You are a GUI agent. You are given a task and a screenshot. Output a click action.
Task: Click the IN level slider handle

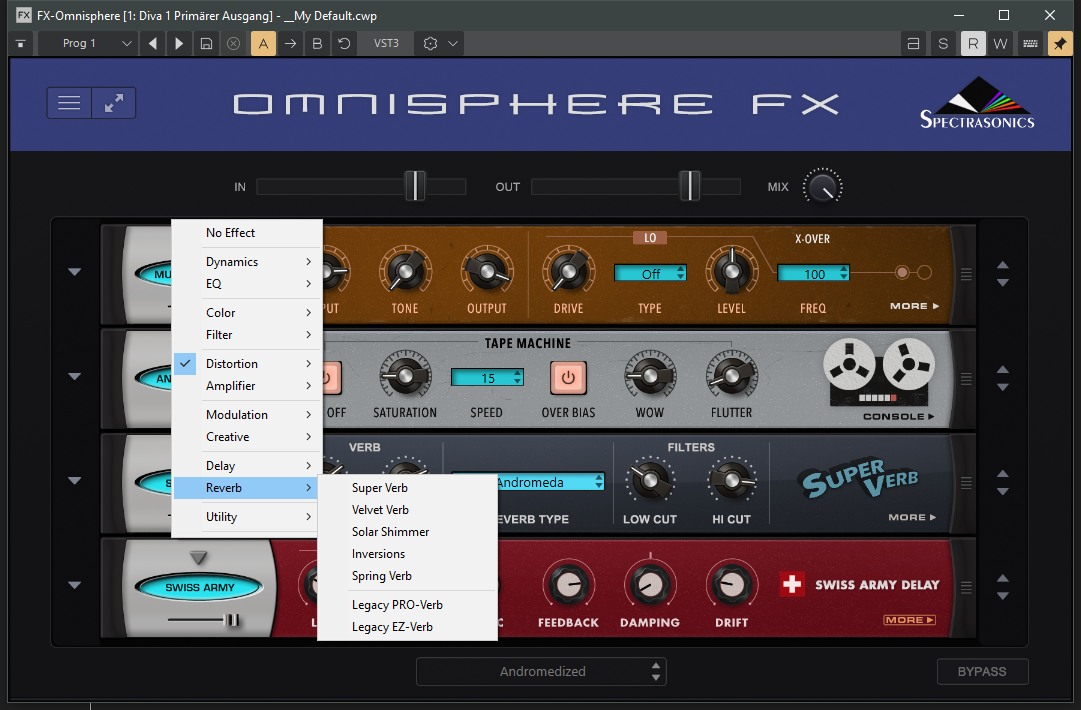(x=415, y=186)
